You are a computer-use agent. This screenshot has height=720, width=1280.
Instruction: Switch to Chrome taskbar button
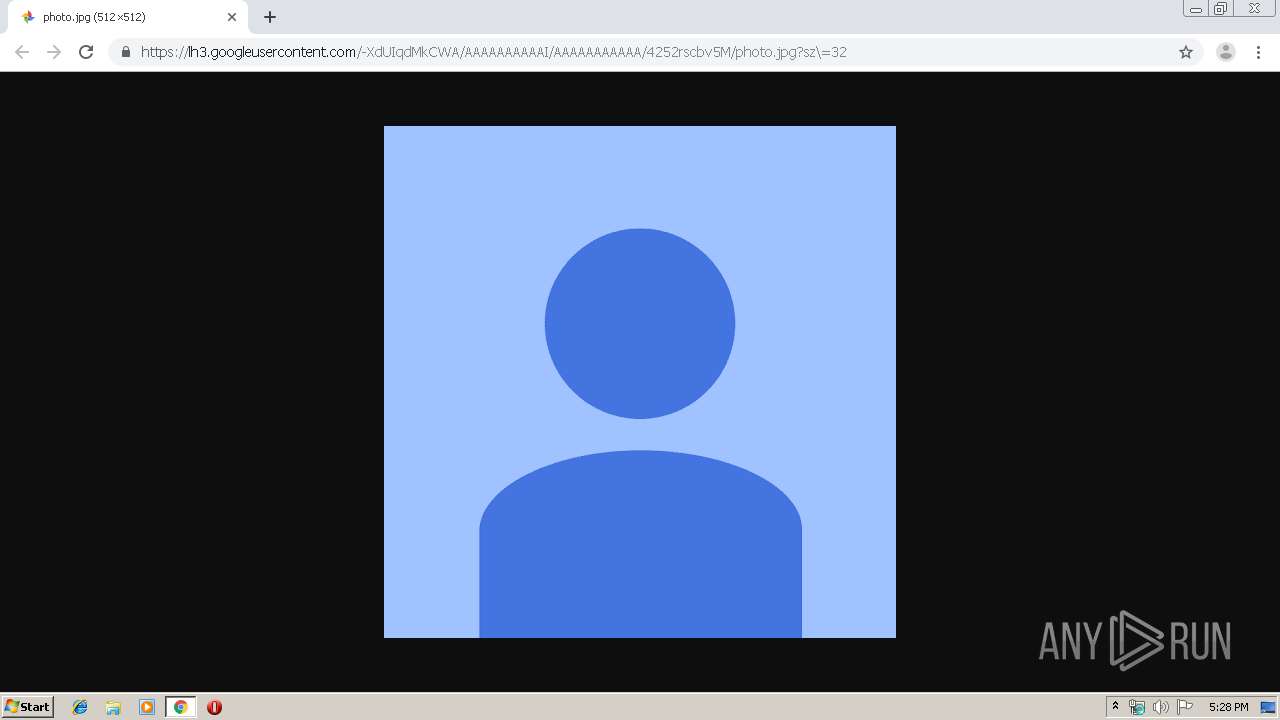point(180,707)
